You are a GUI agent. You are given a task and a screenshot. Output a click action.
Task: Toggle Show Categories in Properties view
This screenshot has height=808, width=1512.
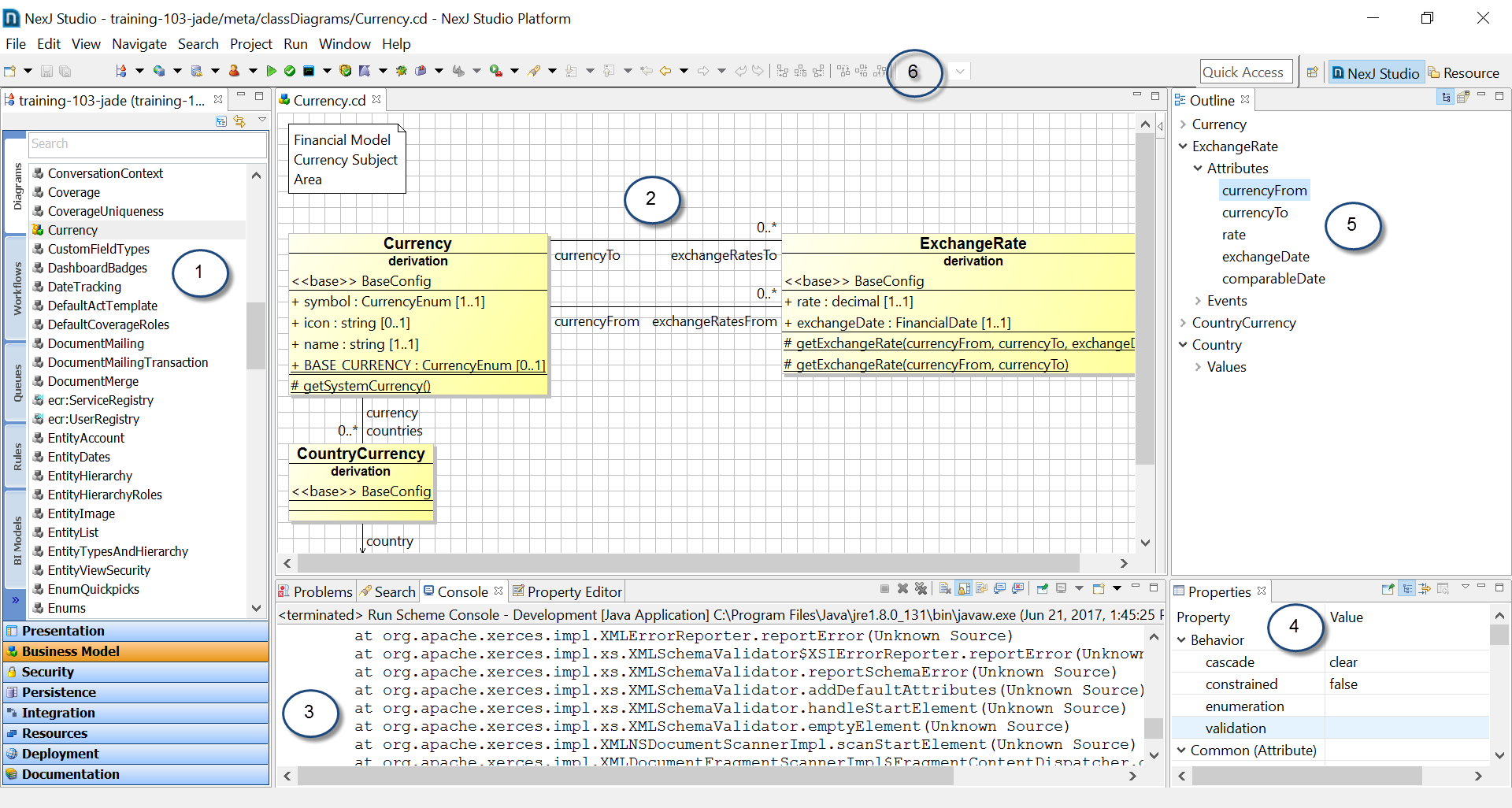[x=1407, y=589]
